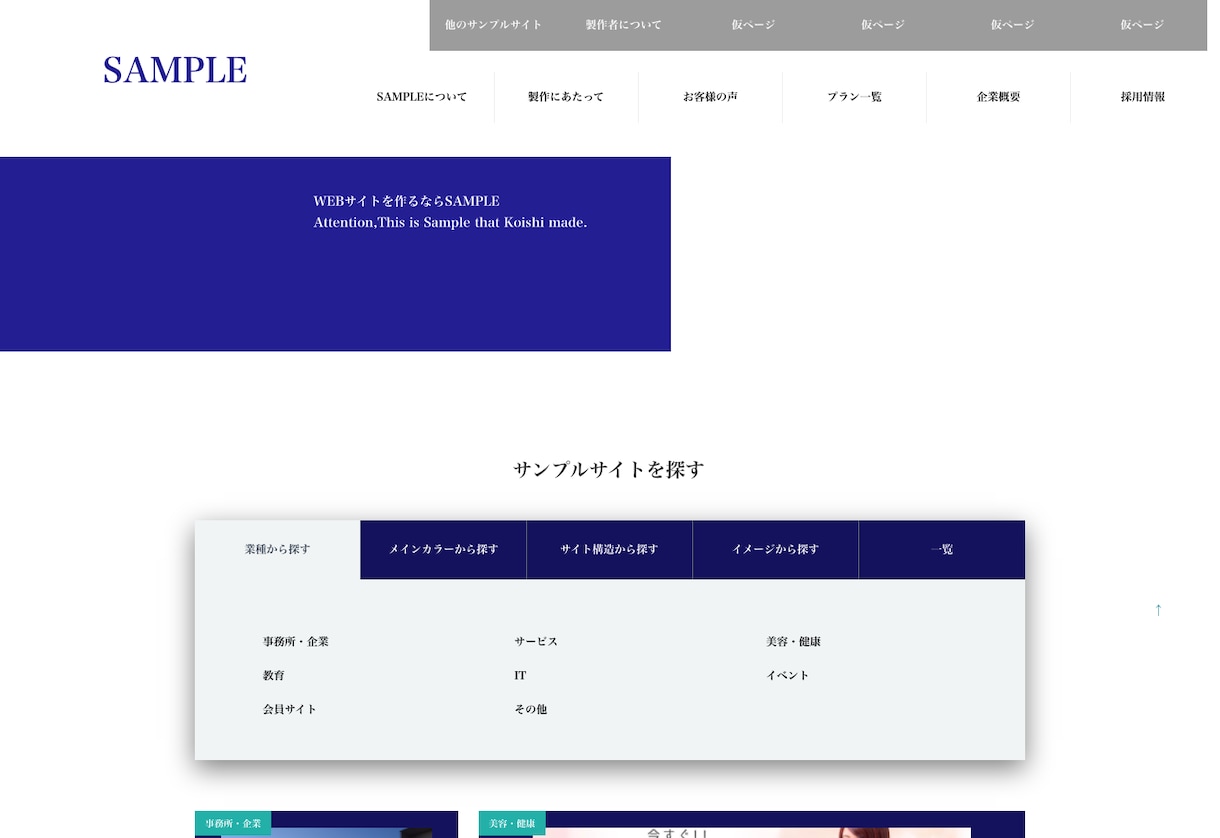Open the card tagged 美容・健康

coord(752,825)
